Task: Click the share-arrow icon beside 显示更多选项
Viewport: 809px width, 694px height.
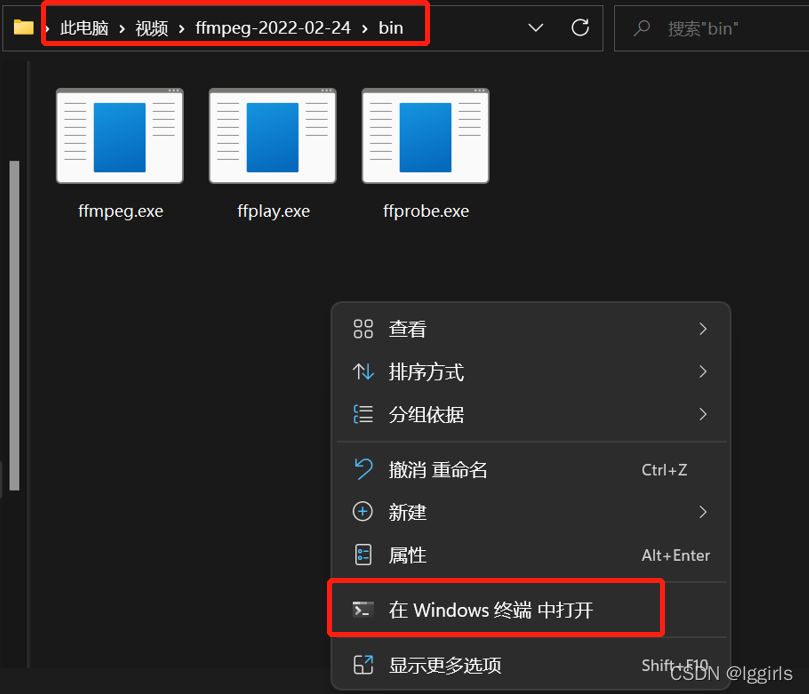Action: (363, 665)
